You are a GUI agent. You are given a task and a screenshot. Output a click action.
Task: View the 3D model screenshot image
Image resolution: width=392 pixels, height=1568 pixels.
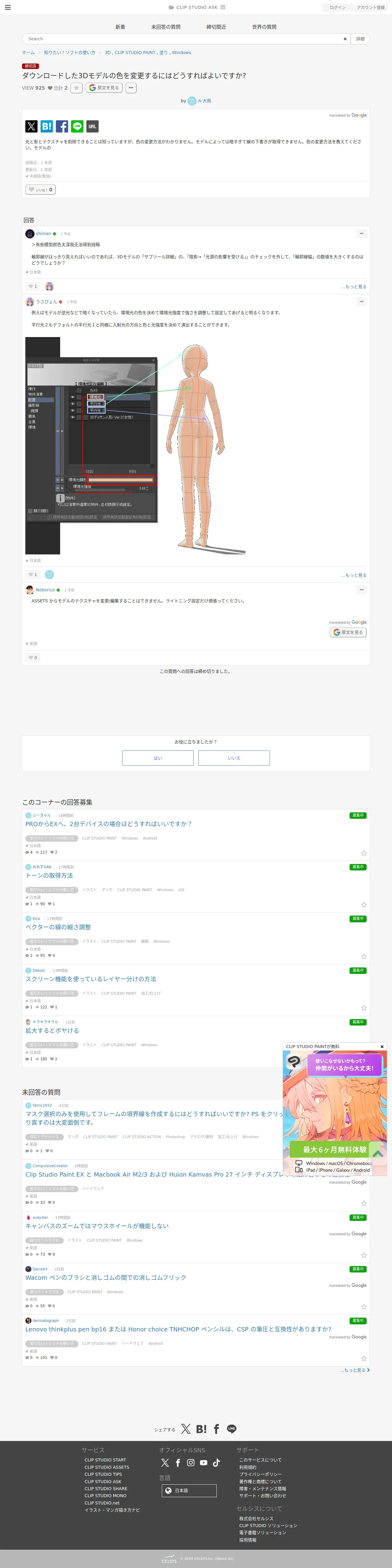tap(135, 445)
